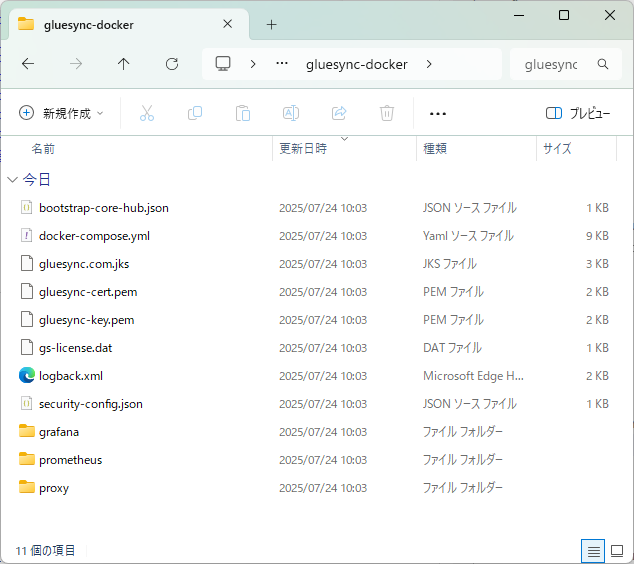Open chevron after PC icon in address bar
Screen dimensions: 634x564
point(253,64)
